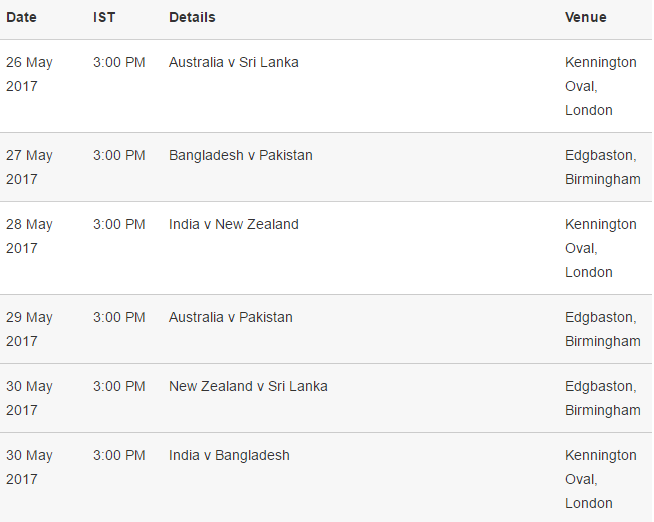654x522 pixels.
Task: Click the "IST" column header
Action: [104, 17]
